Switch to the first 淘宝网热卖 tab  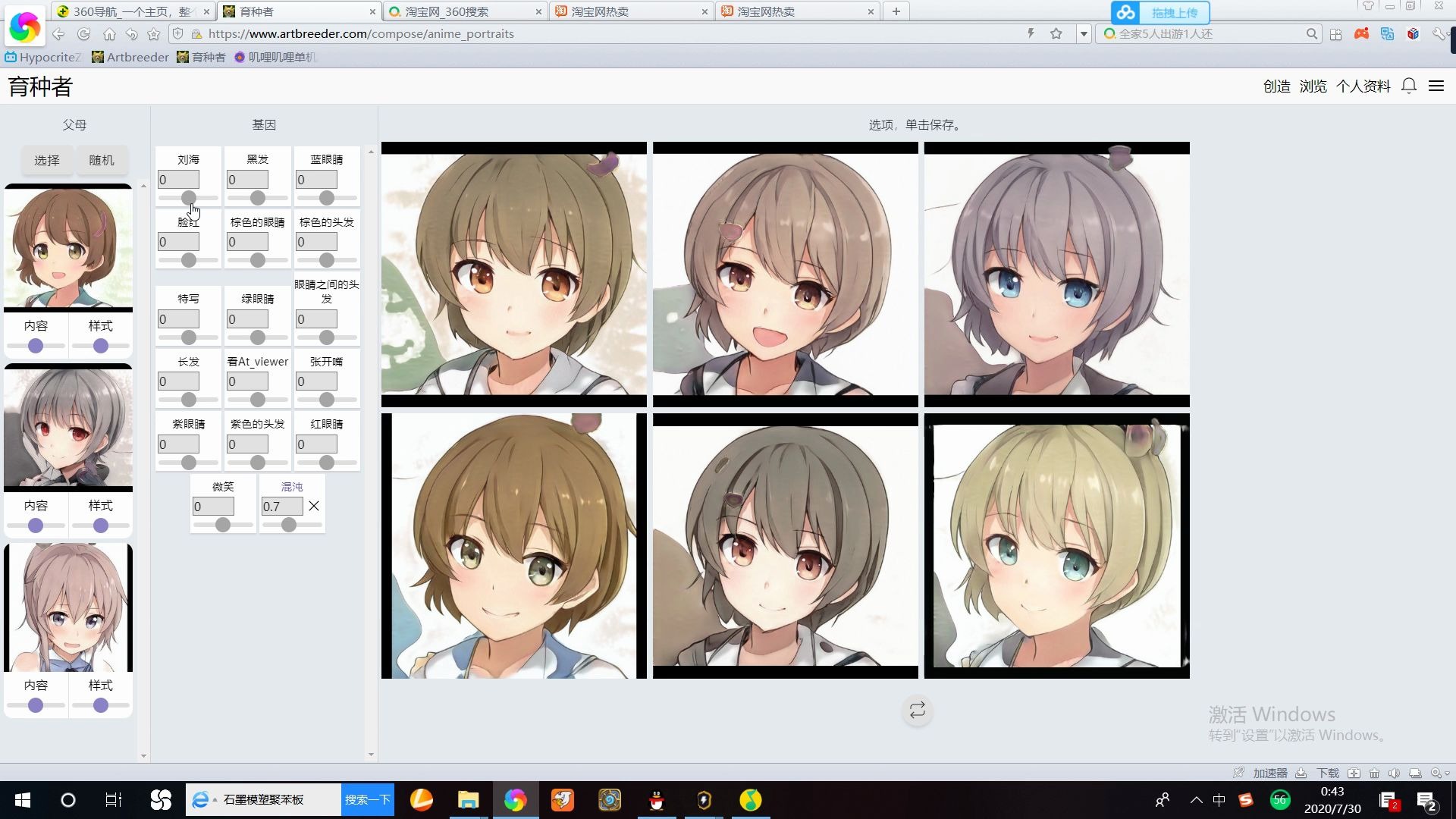pos(631,11)
